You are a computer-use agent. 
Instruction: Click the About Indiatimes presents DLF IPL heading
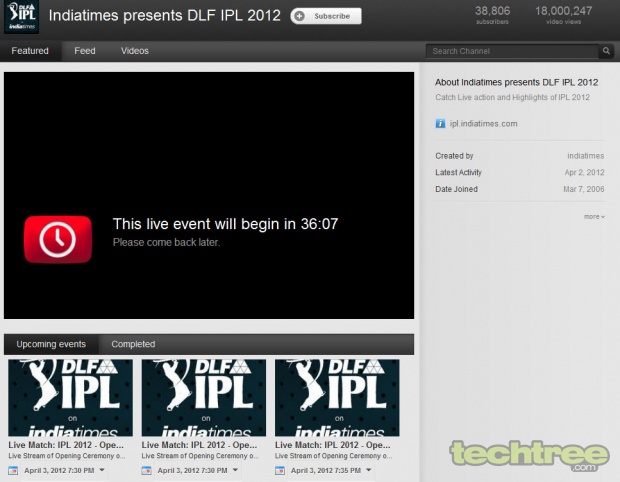516,82
